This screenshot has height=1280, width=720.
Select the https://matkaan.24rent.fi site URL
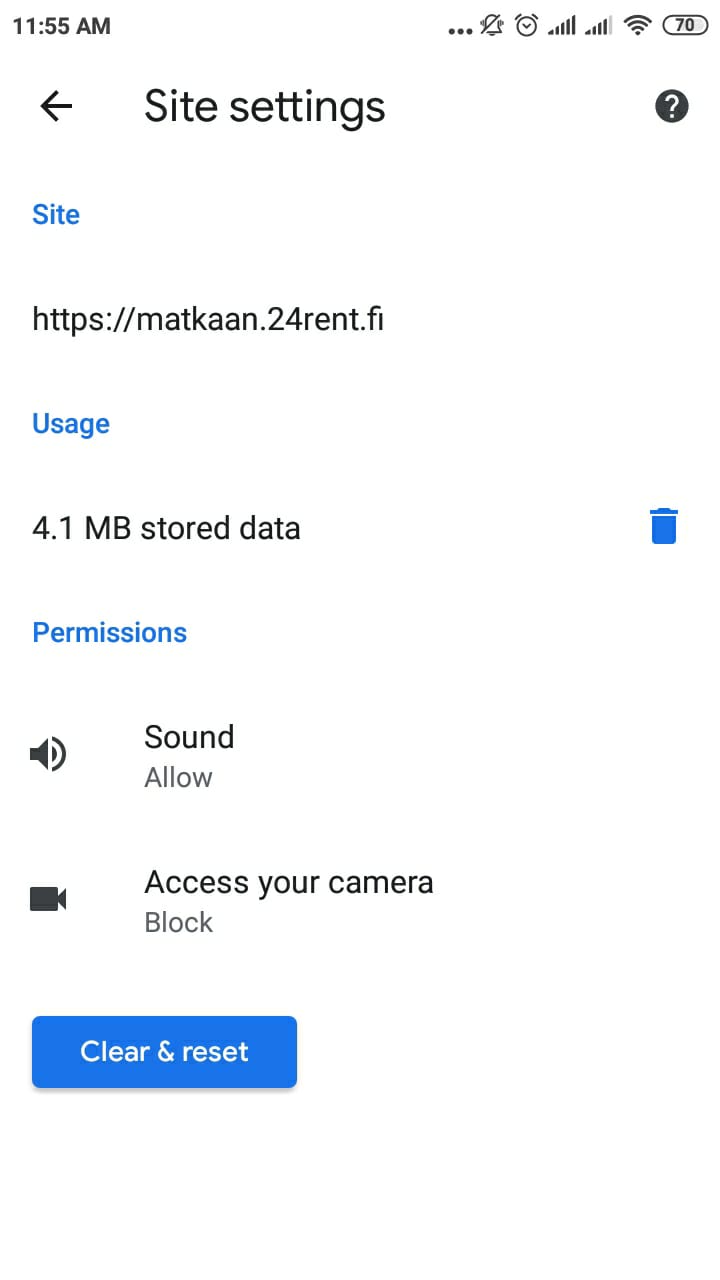[208, 319]
